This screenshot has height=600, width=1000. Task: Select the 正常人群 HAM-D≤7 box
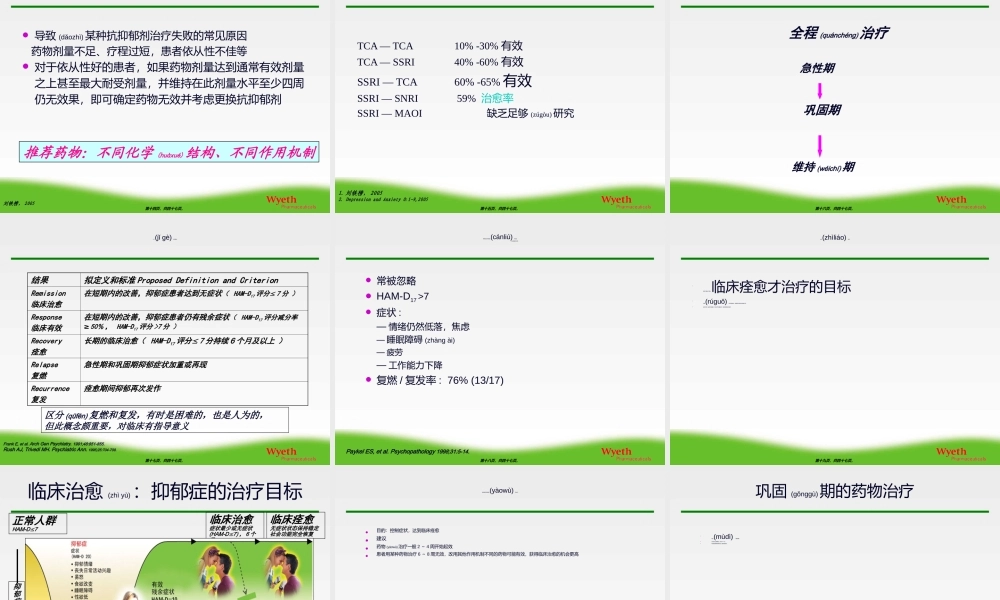coord(37,523)
